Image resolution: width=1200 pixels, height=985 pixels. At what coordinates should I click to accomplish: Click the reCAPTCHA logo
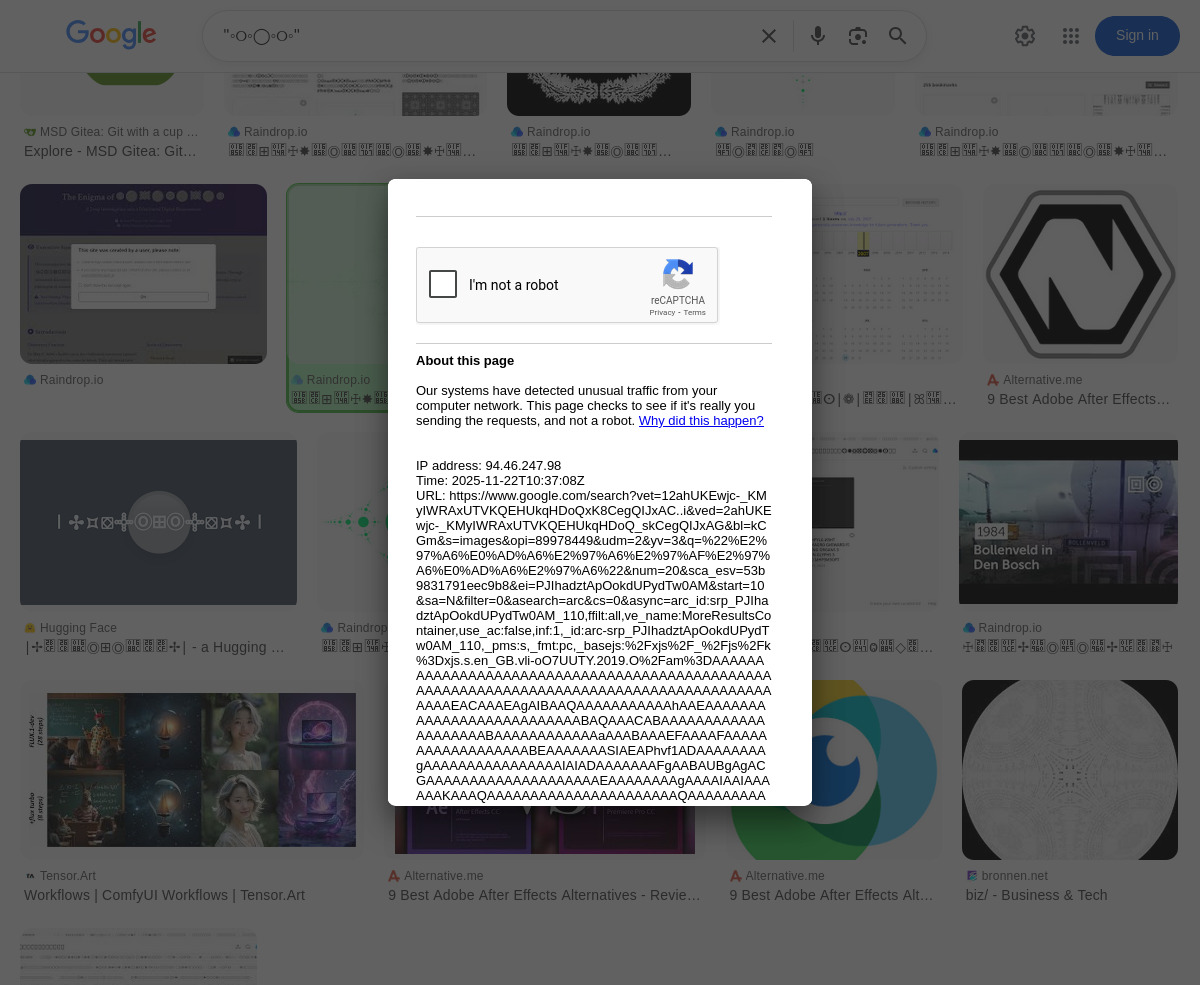click(x=678, y=275)
